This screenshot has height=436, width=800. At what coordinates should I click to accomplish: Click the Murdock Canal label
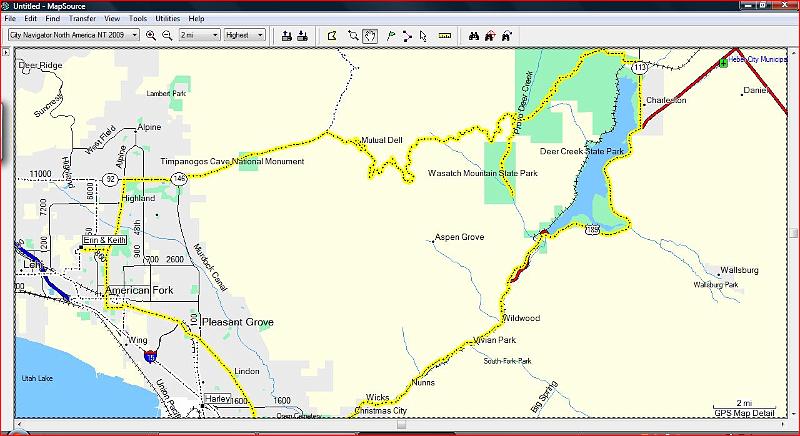[x=210, y=268]
